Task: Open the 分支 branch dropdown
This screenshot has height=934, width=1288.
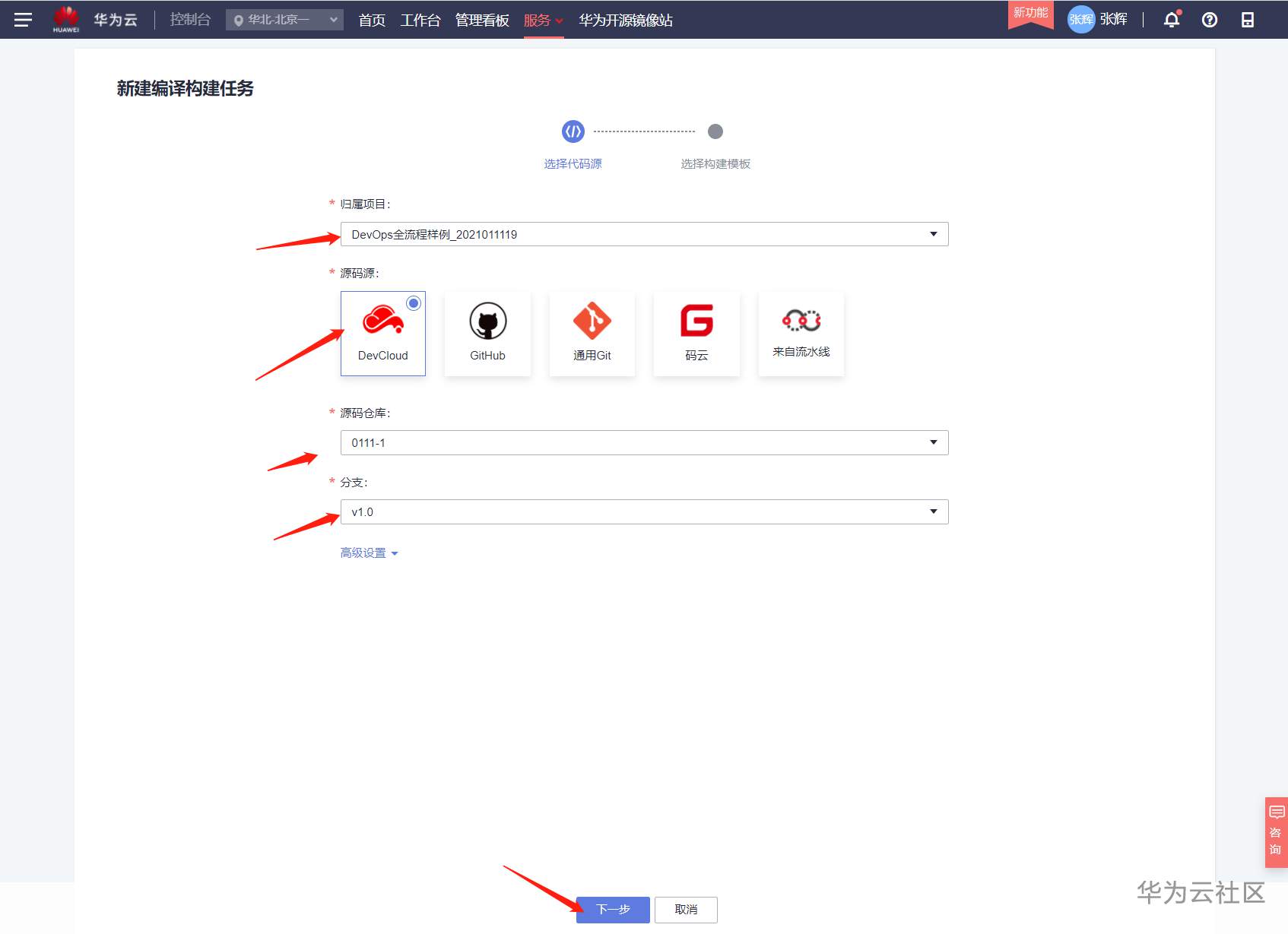Action: point(644,511)
